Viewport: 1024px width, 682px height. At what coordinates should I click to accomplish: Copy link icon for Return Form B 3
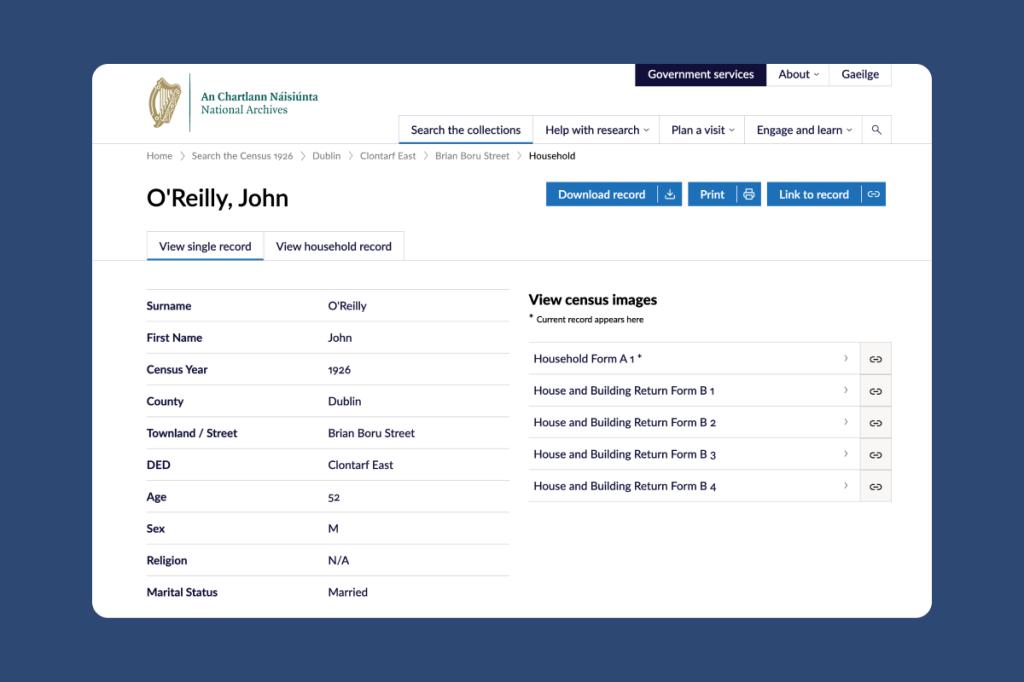(x=876, y=455)
